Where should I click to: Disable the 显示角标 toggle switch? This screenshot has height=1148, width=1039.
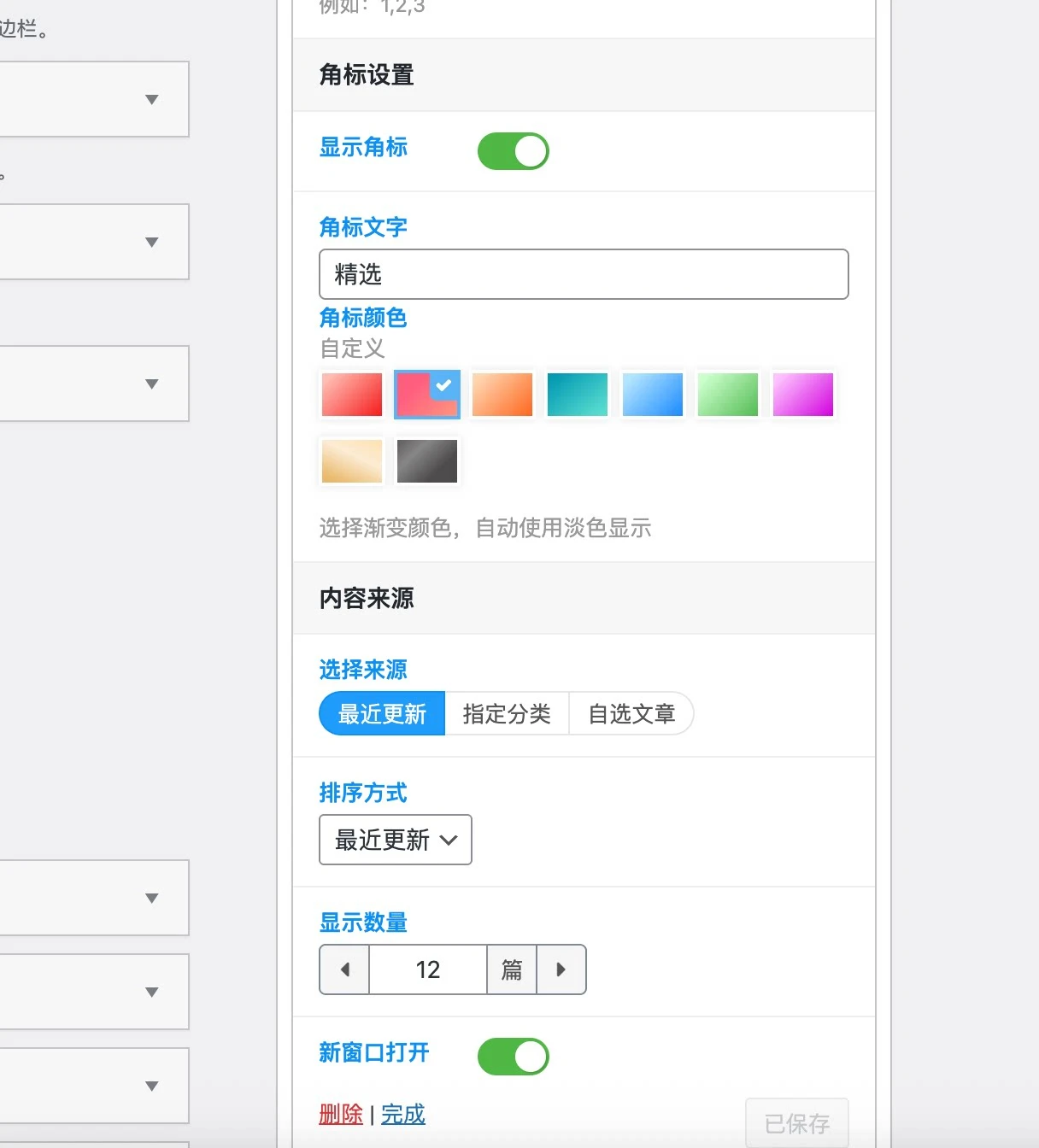pos(513,150)
